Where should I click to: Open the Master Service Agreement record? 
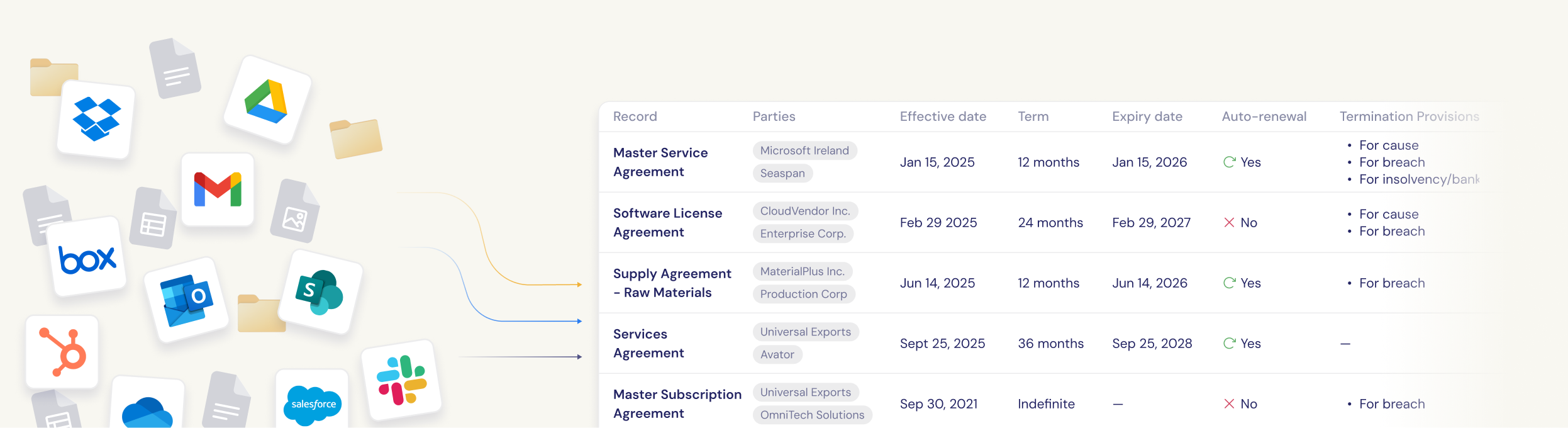click(x=660, y=162)
